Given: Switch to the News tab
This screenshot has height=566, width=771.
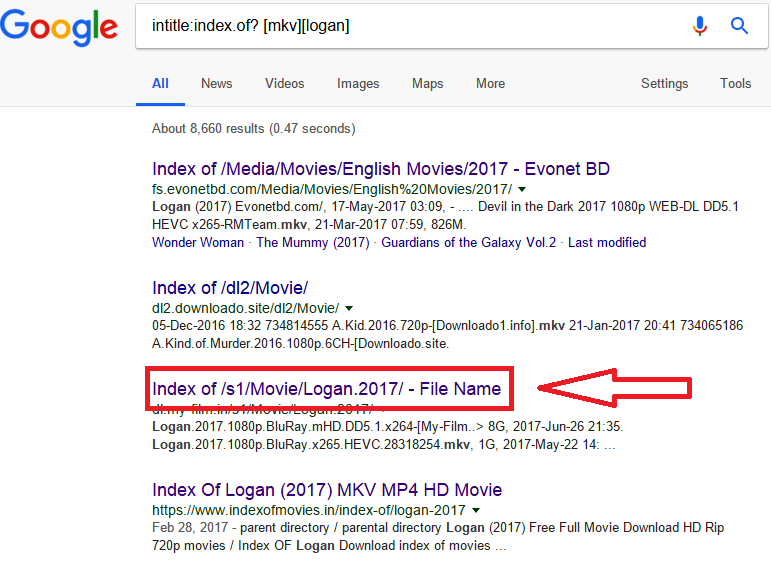Looking at the screenshot, I should coord(216,84).
